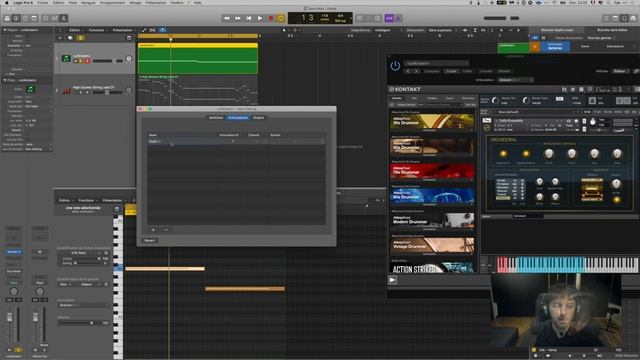The image size is (640, 360).
Task: Go to beginning of project
Action: point(249,18)
